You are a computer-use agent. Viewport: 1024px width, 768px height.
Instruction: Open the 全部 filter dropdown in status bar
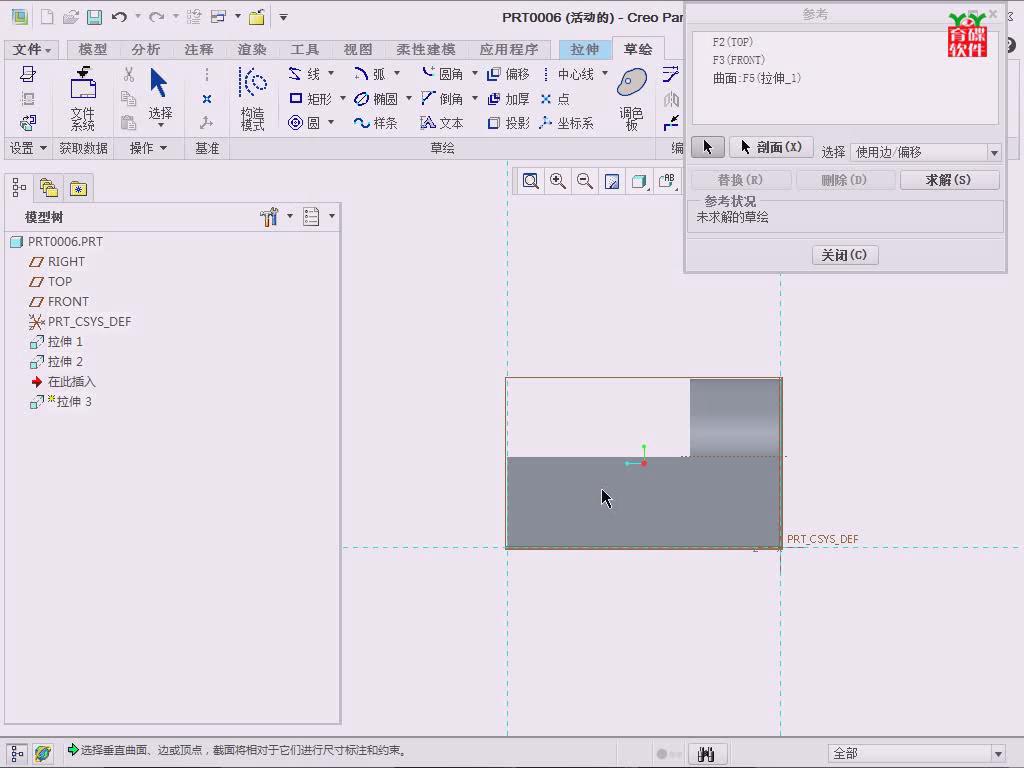(x=917, y=753)
